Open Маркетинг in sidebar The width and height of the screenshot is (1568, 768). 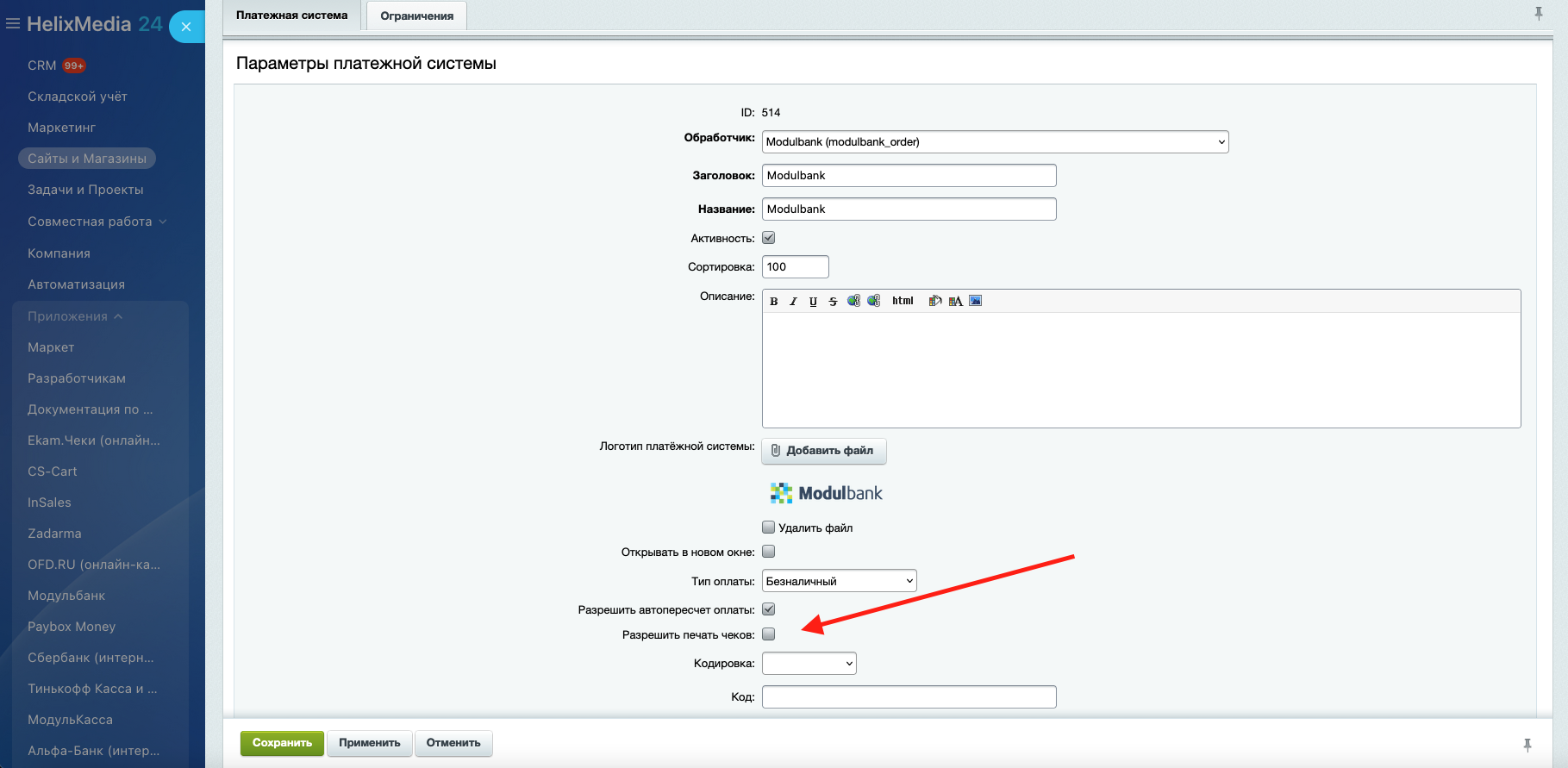[x=61, y=128]
